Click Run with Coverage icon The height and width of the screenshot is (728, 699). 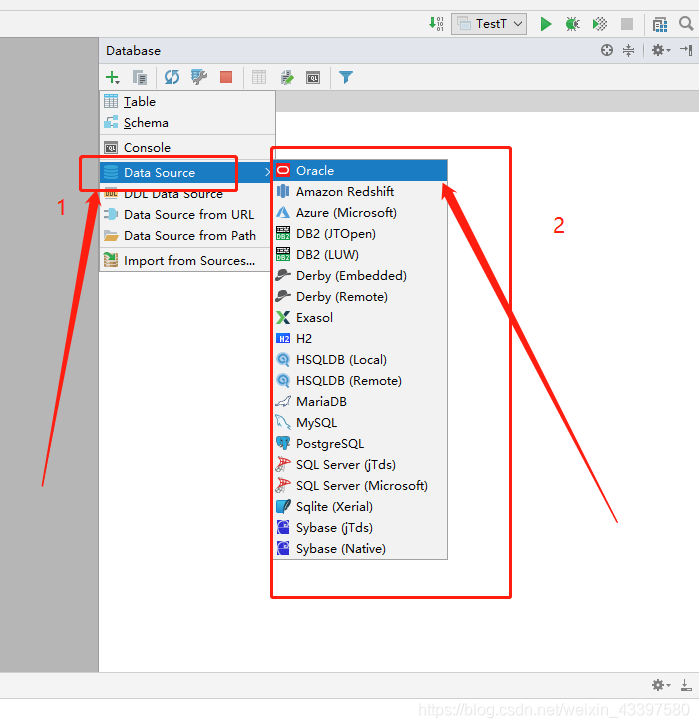click(600, 24)
